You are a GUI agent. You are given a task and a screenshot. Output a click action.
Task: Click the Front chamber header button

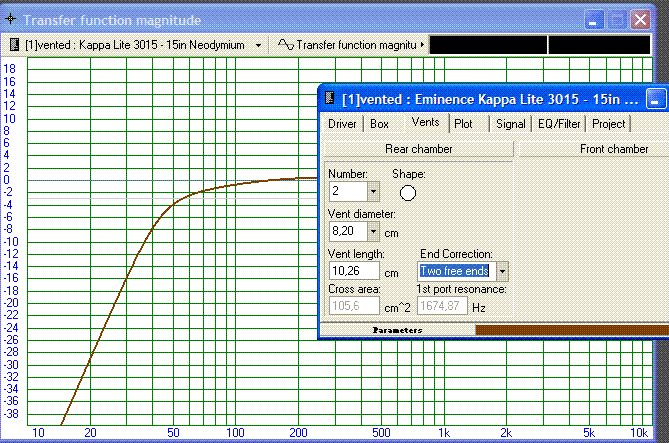pos(594,149)
